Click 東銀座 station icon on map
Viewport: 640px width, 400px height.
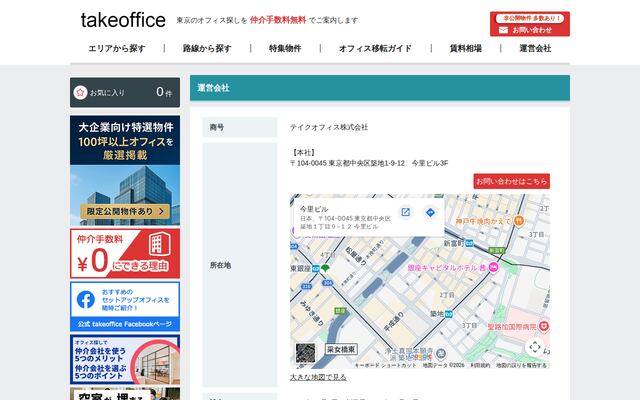316,269
